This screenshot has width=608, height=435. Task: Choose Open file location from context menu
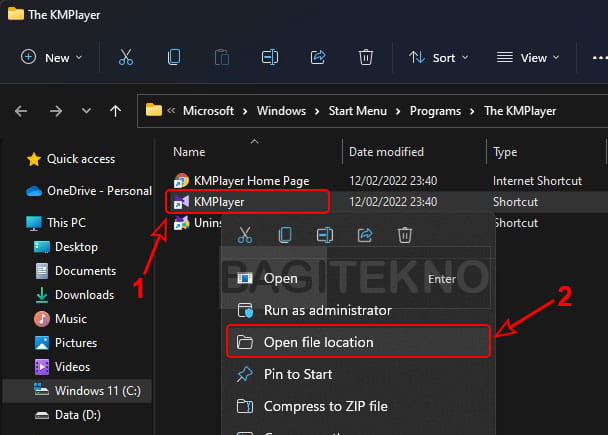tap(358, 342)
